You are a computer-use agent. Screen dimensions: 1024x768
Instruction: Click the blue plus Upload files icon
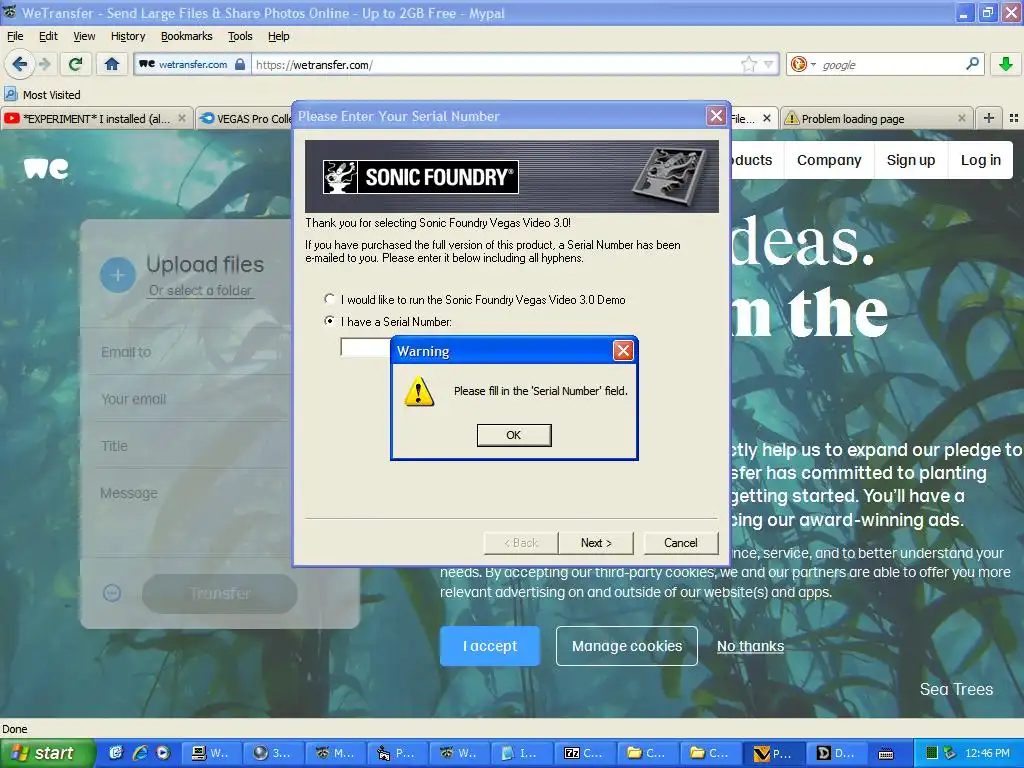point(118,274)
